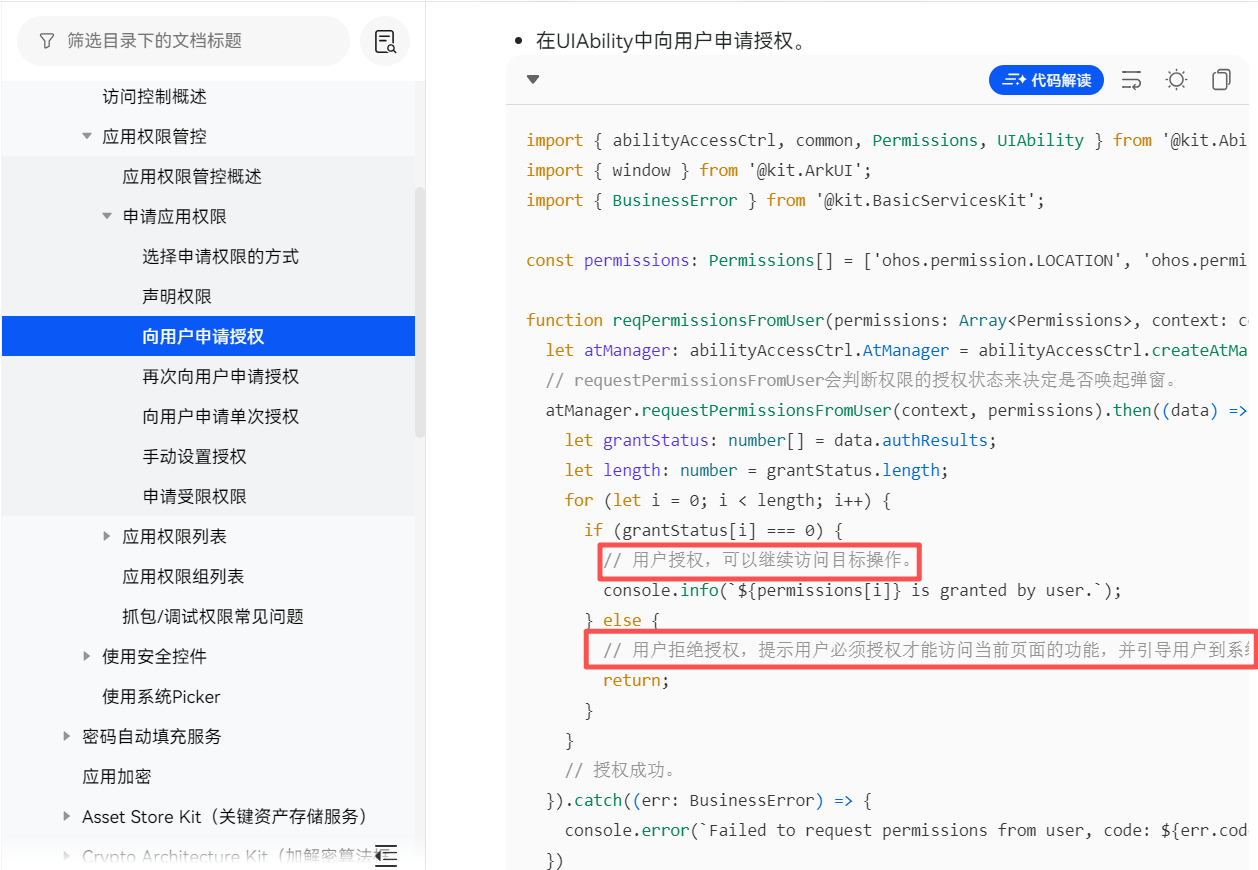Expand the 应用权限列表 node arrow
The height and width of the screenshot is (870, 1258).
click(x=107, y=536)
